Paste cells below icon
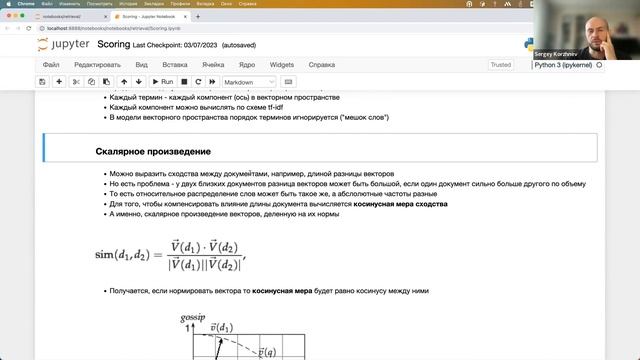This screenshot has width=640, height=360. pos(106,82)
